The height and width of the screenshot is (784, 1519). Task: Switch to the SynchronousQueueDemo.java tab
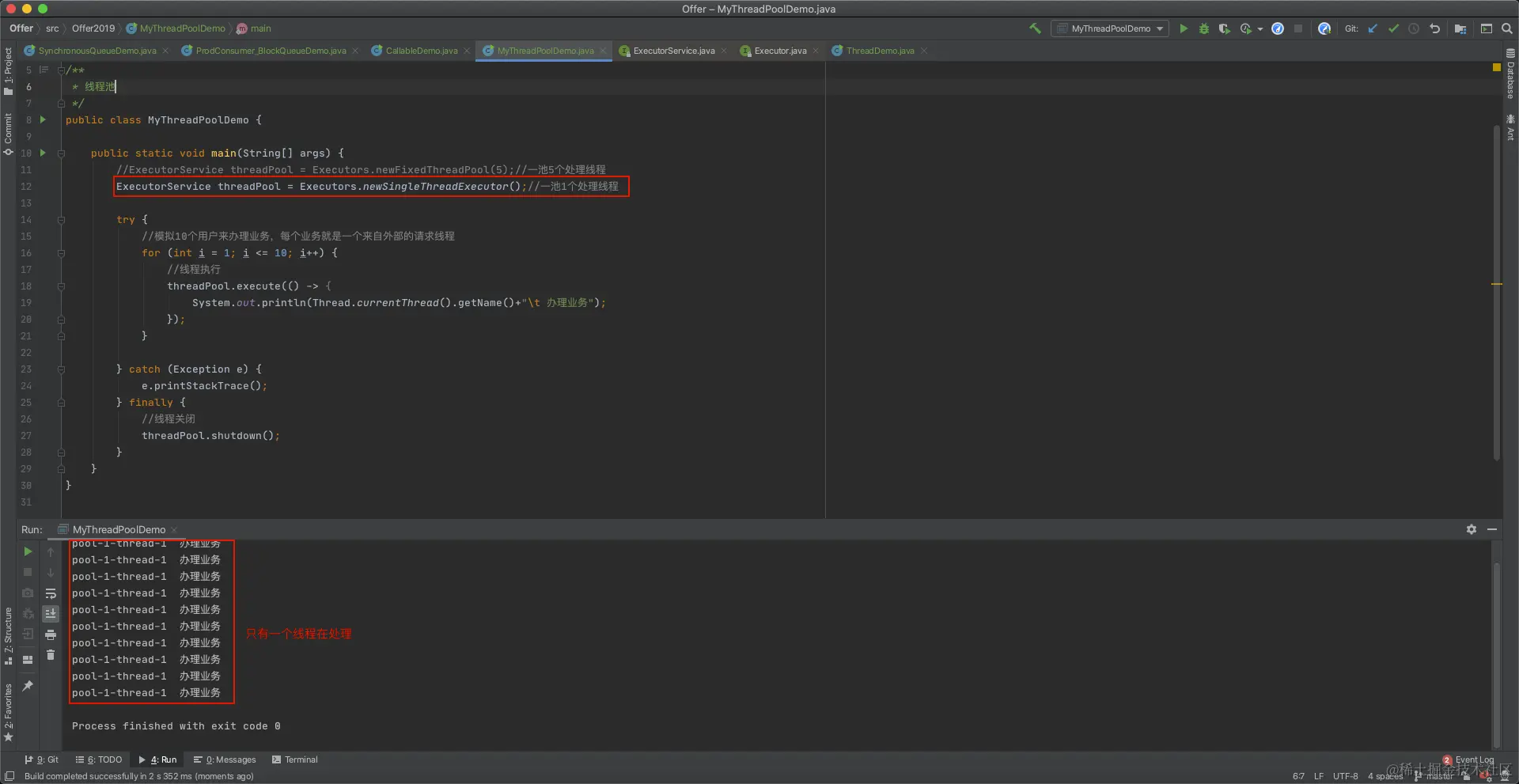(x=97, y=51)
